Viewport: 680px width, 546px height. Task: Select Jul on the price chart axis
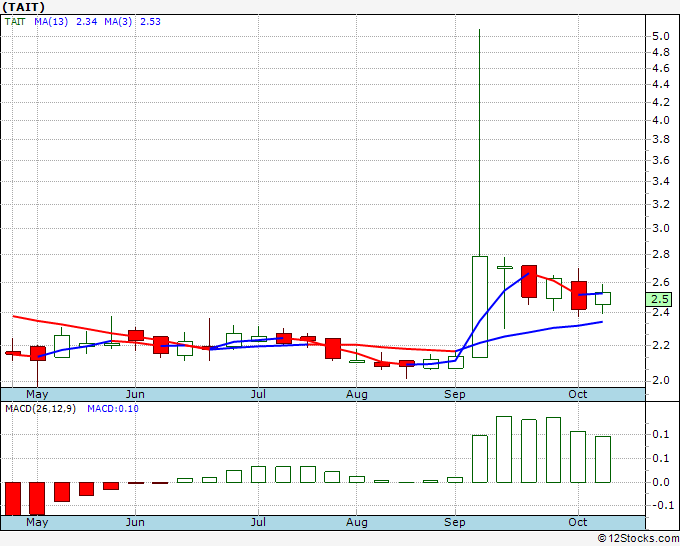258,394
